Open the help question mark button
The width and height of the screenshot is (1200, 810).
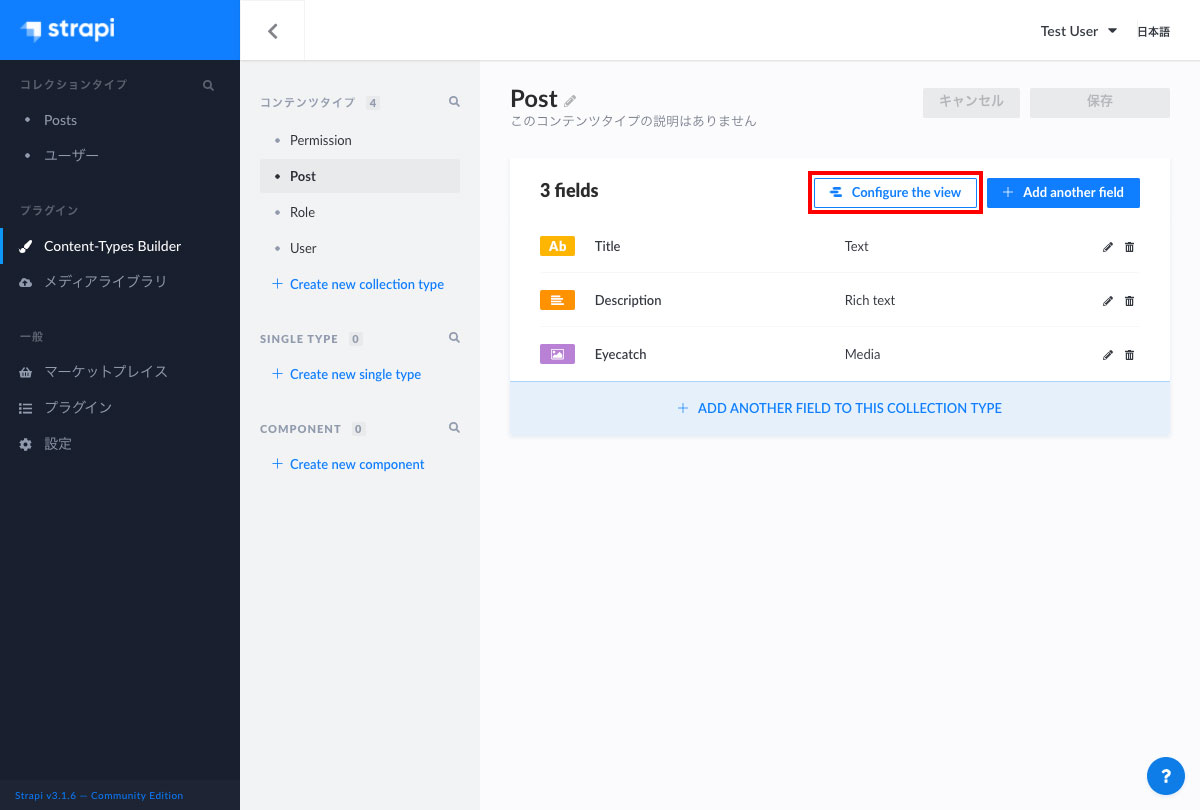coord(1165,776)
